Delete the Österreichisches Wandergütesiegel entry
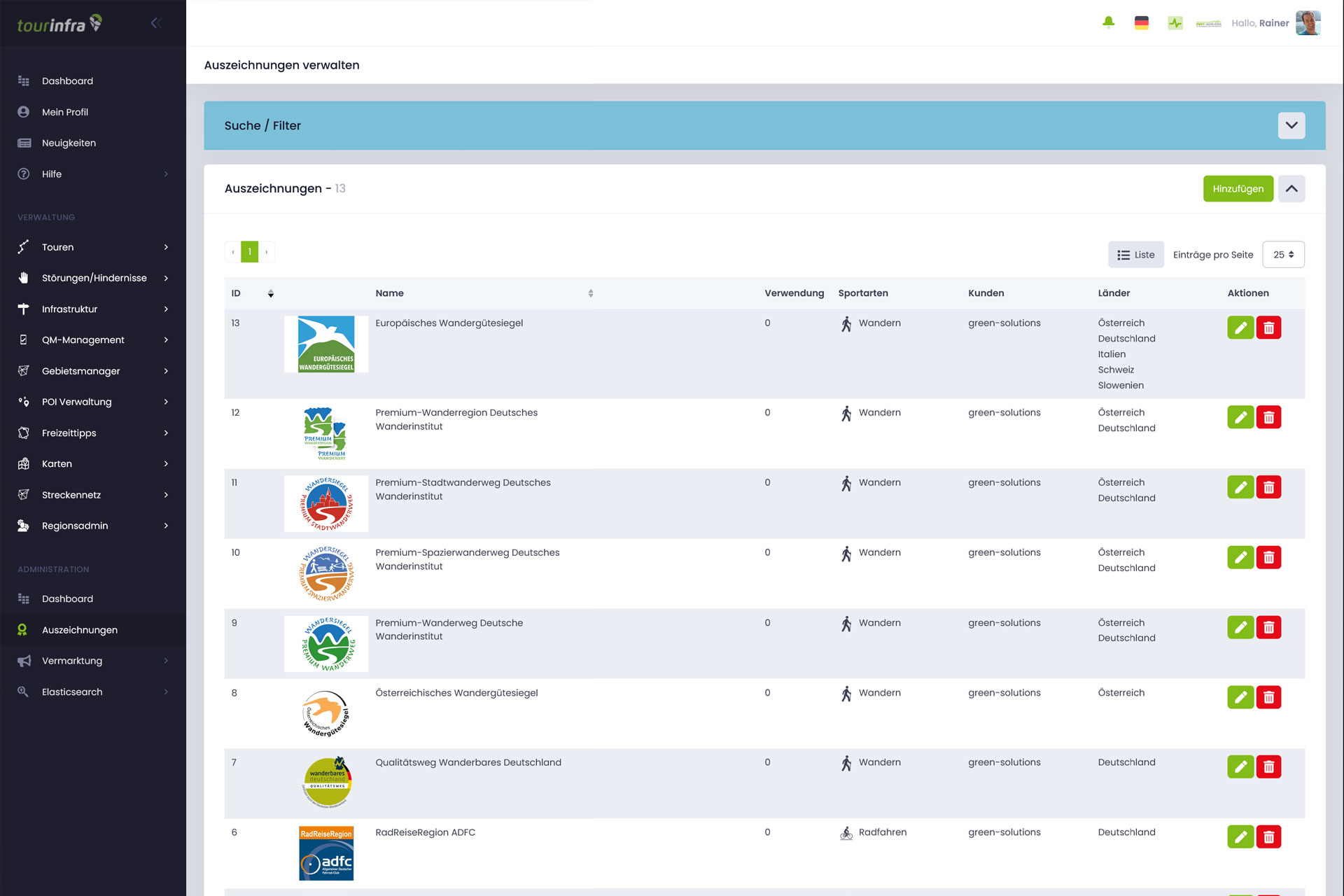This screenshot has width=1344, height=896. point(1268,697)
